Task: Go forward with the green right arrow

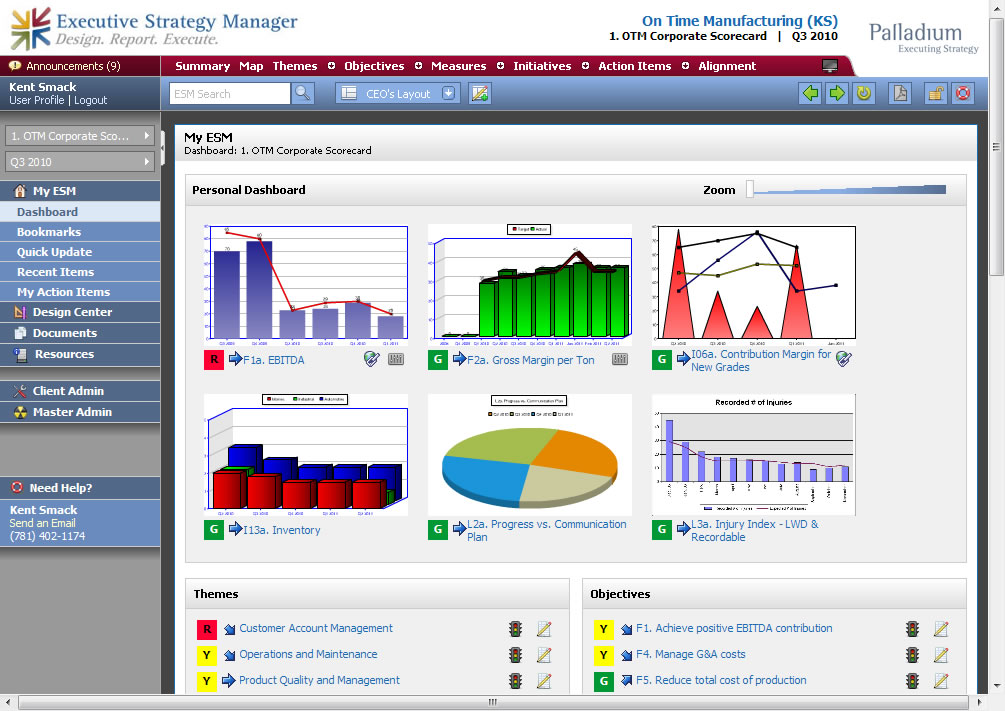Action: click(x=837, y=94)
